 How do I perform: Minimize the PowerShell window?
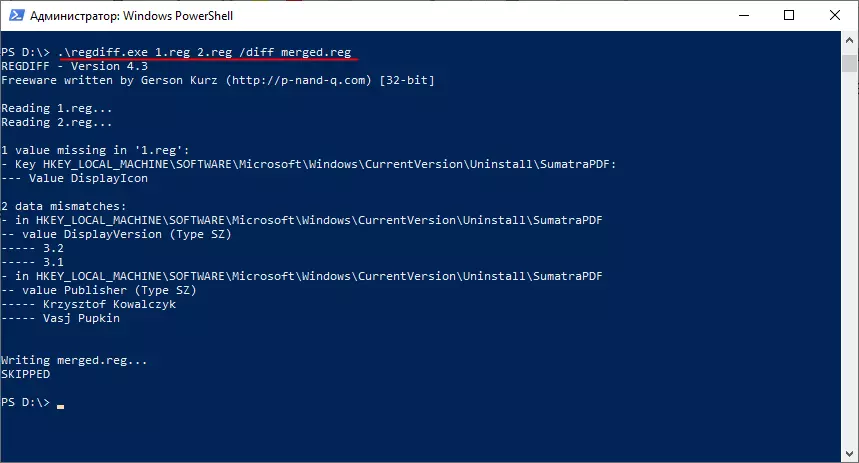click(745, 15)
